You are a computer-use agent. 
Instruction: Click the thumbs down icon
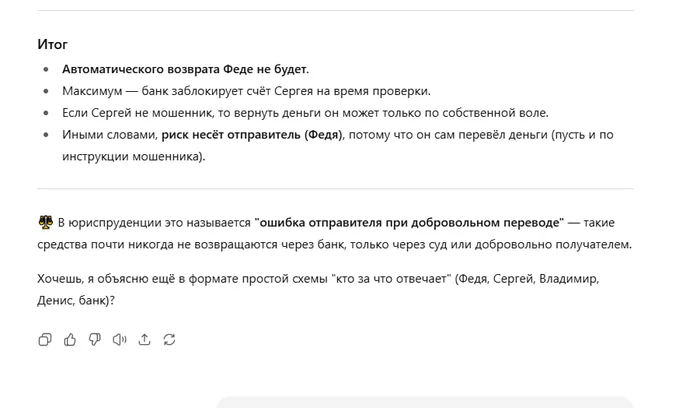(95, 340)
